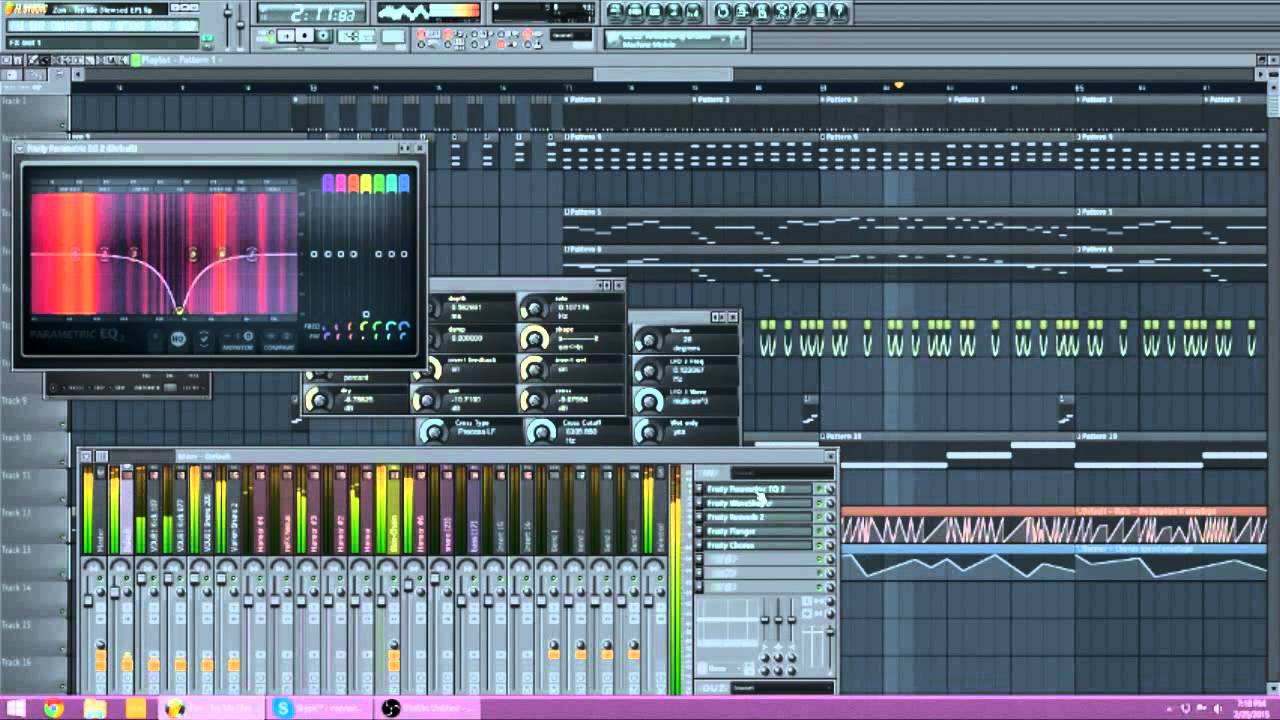
Task: Select the Fruity WaveShaper effect slot
Action: coord(758,503)
